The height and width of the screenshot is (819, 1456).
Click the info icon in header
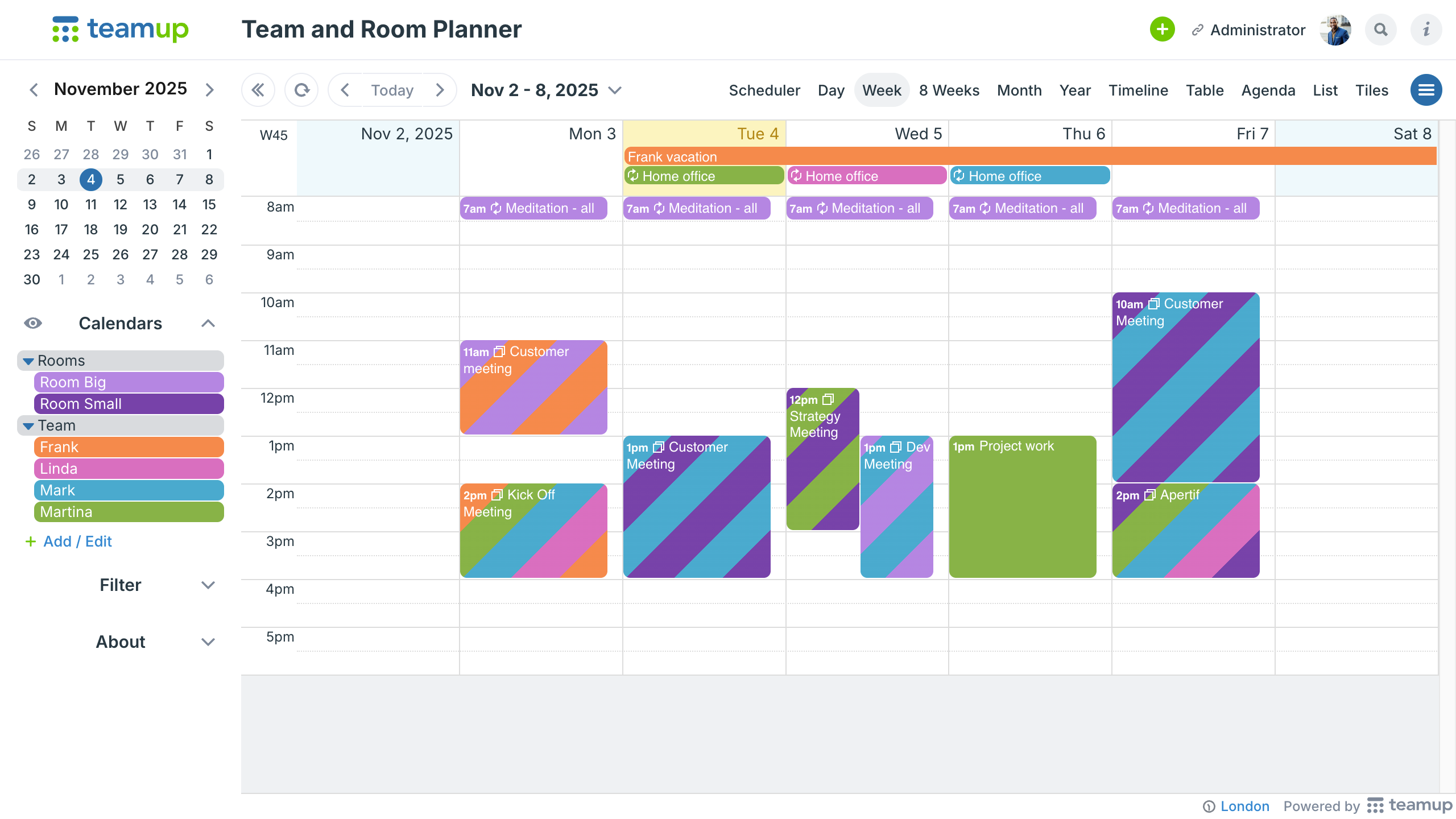point(1426,30)
